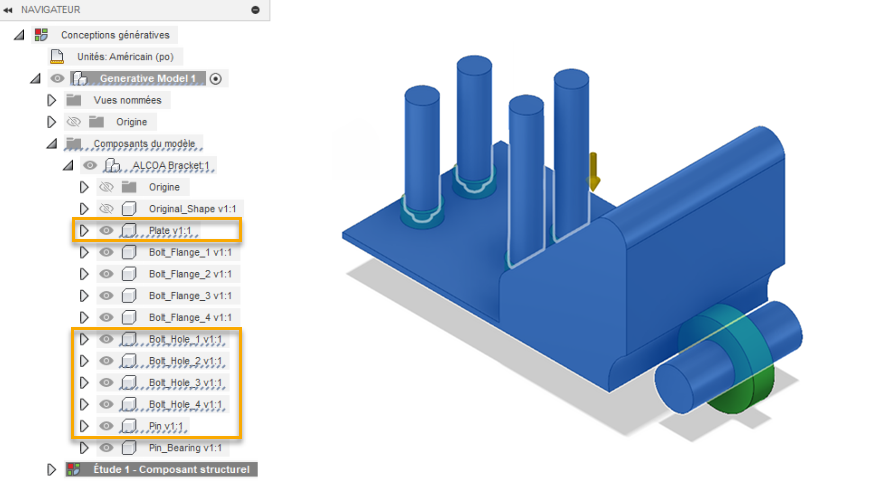
Task: Collapse the Composants du modèle folder
Action: 52,144
